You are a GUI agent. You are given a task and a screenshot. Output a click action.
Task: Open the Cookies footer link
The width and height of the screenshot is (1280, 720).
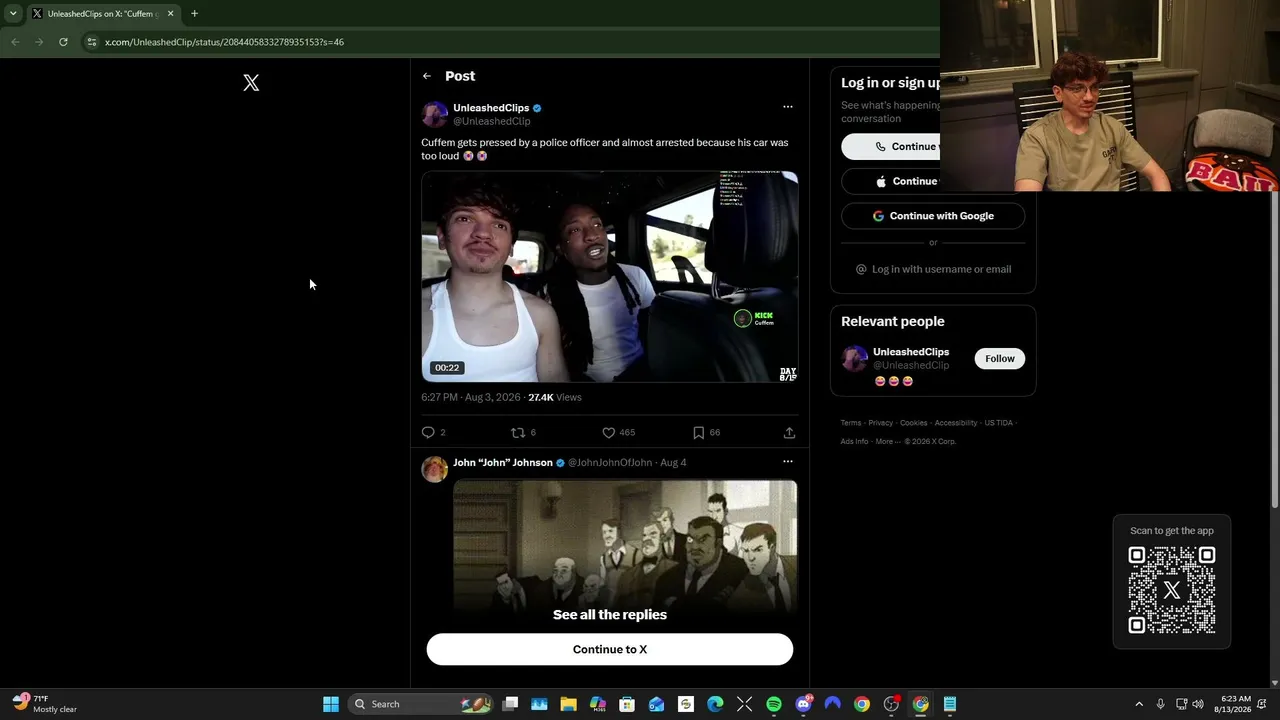click(x=913, y=423)
